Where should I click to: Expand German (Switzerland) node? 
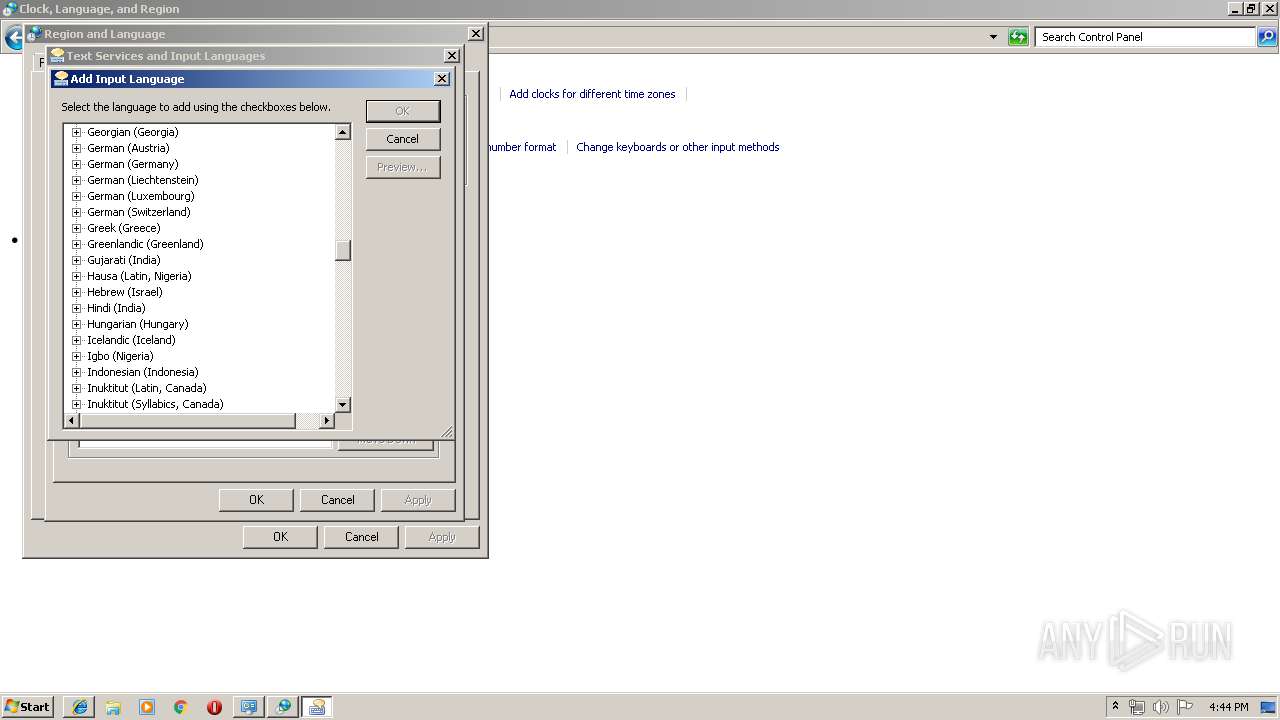coord(76,212)
